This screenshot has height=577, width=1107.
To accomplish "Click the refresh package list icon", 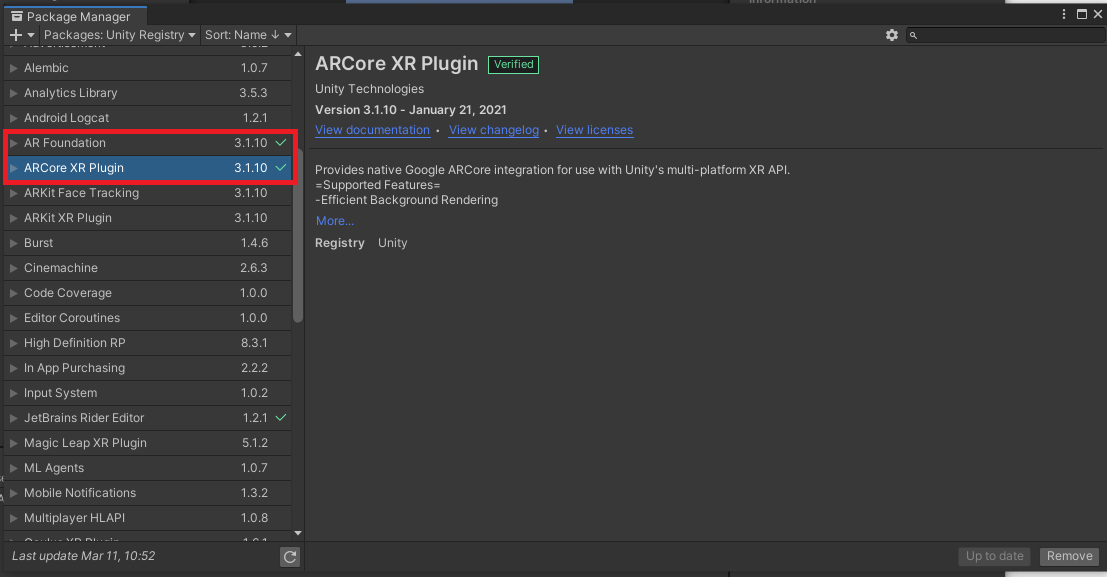I will click(289, 557).
